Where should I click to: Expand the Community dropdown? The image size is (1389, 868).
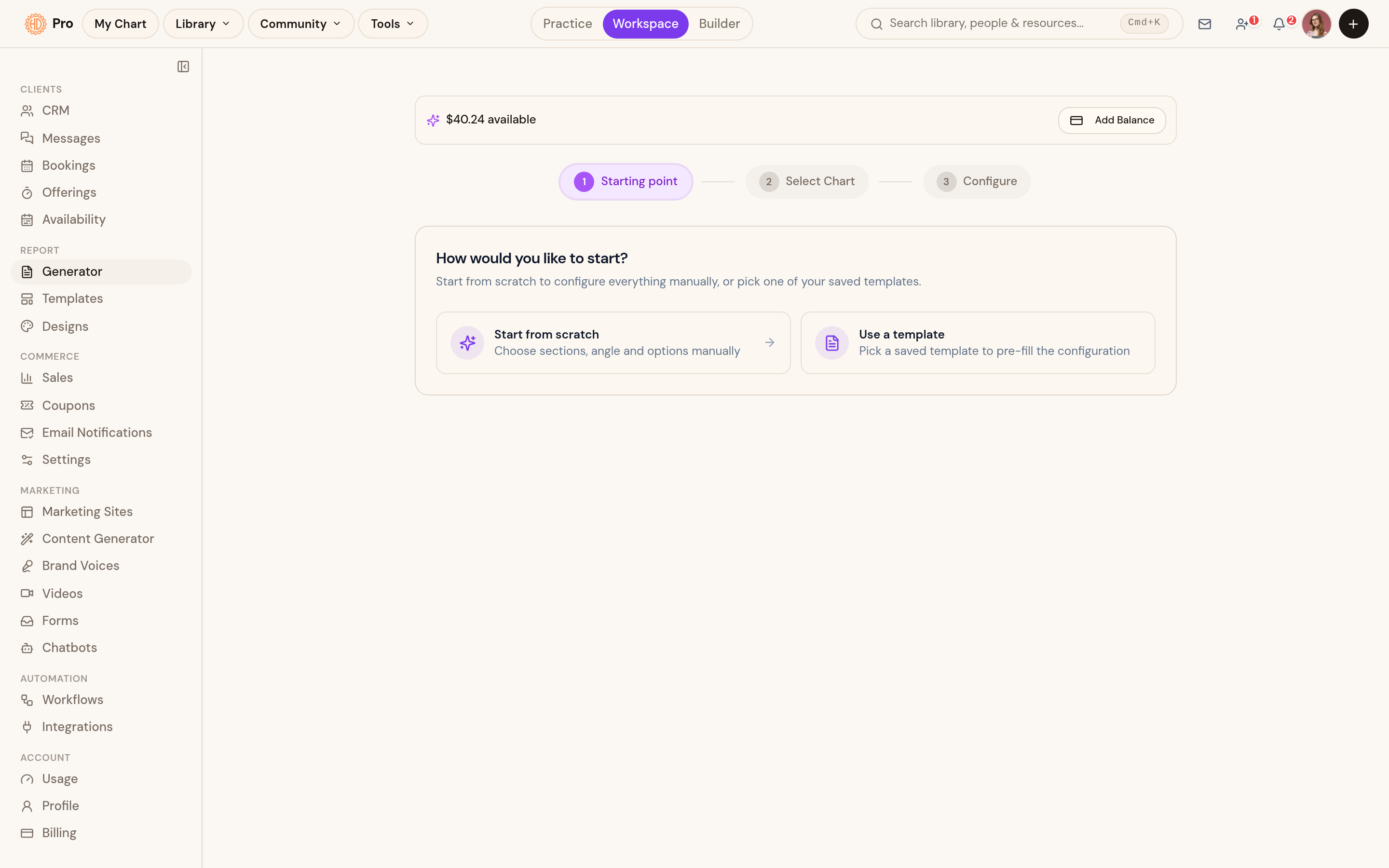point(301,24)
